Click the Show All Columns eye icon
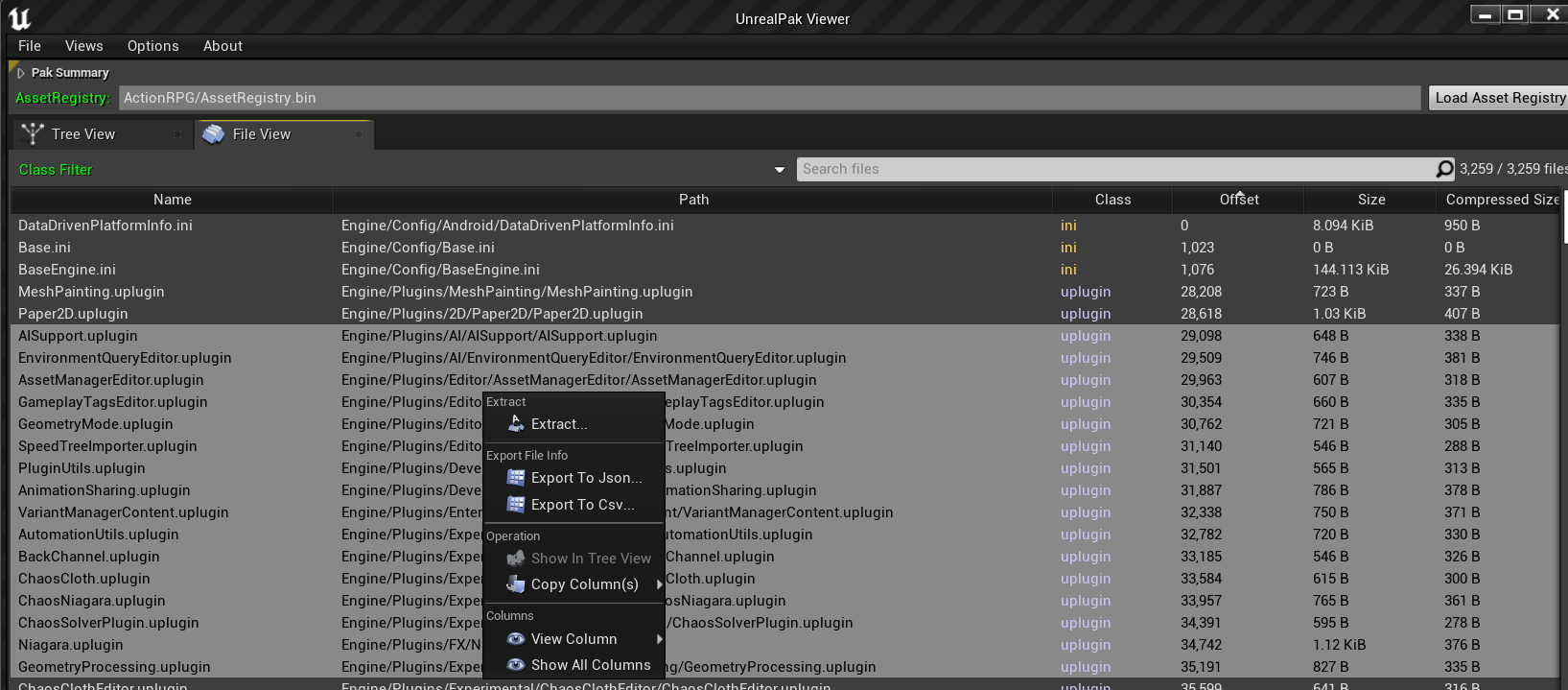Viewport: 1568px width, 690px height. click(x=516, y=664)
